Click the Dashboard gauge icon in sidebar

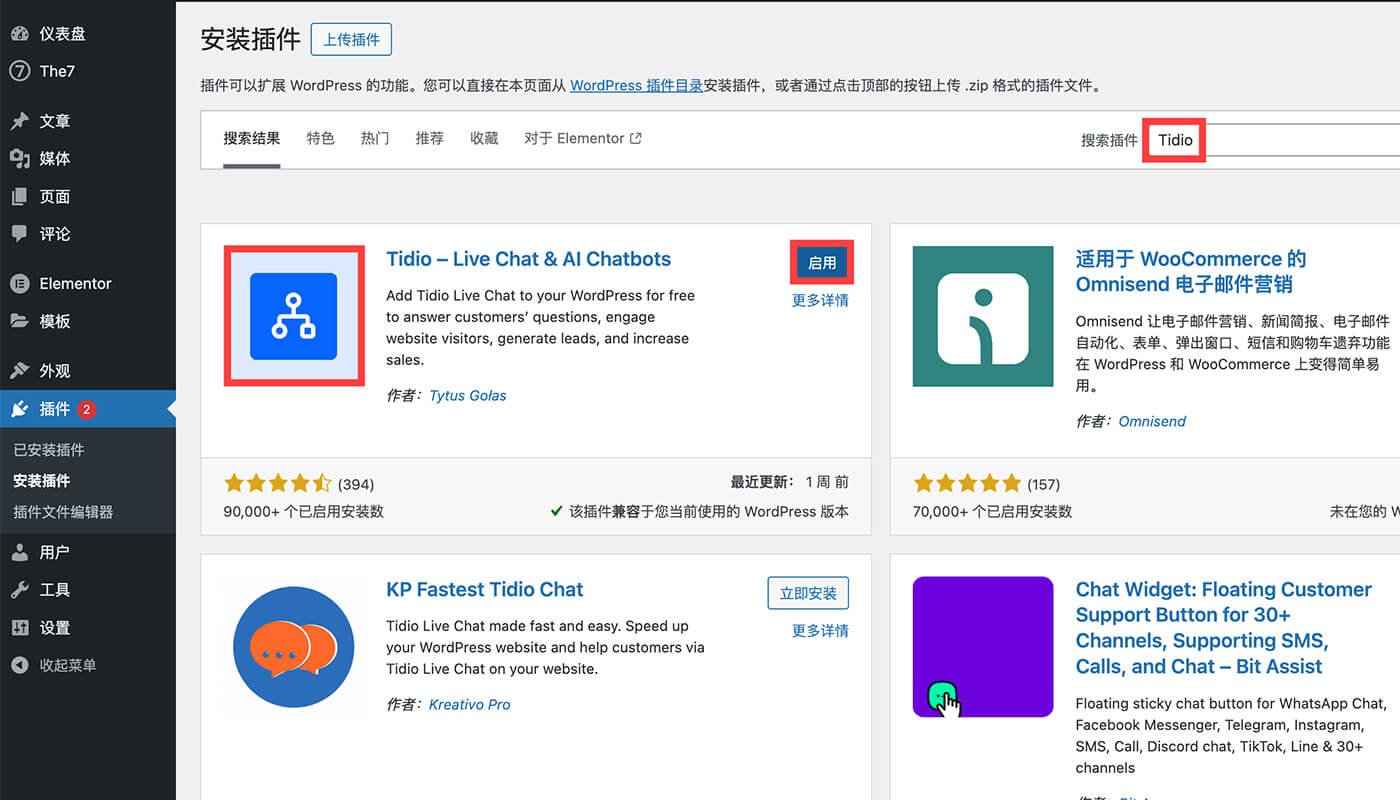pos(20,34)
